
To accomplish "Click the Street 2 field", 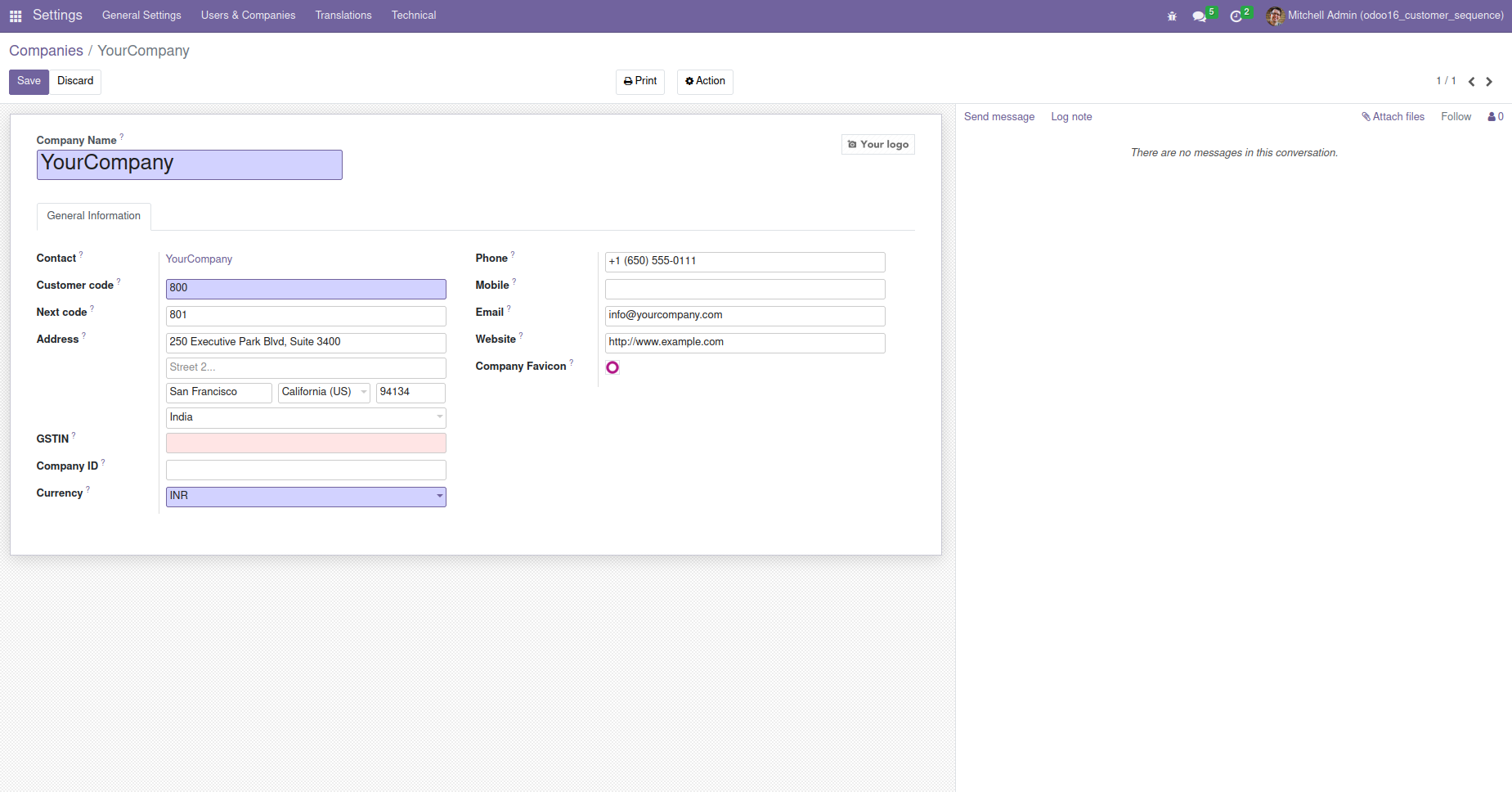I will [306, 368].
